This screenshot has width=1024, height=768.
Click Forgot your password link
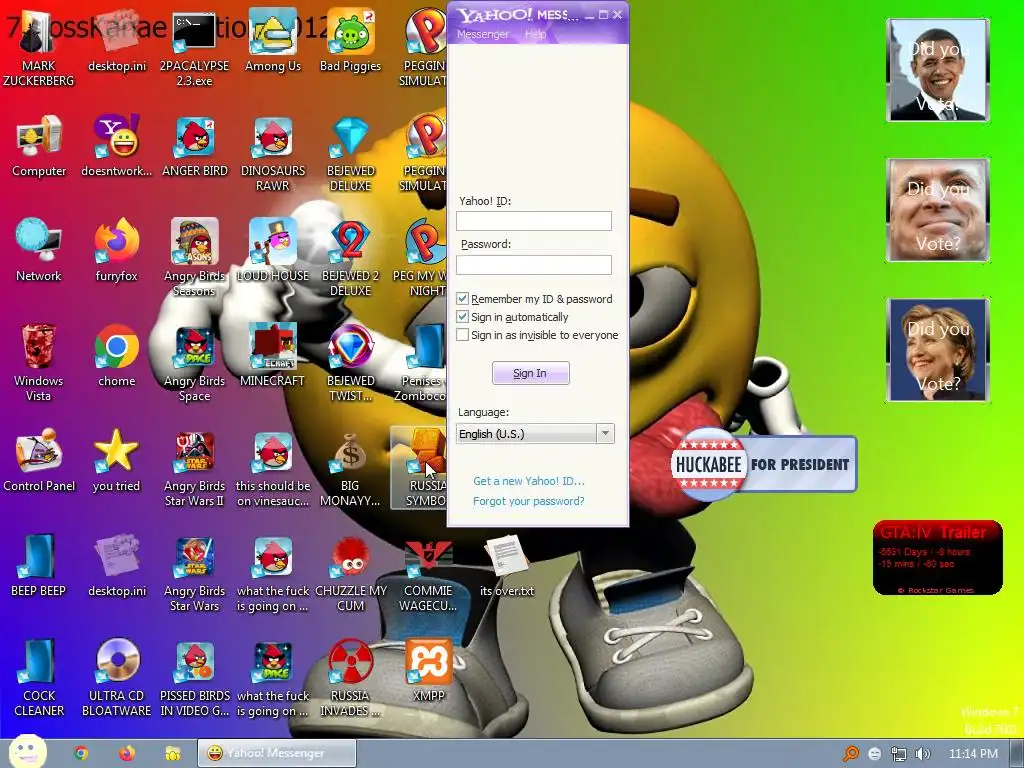pyautogui.click(x=528, y=501)
